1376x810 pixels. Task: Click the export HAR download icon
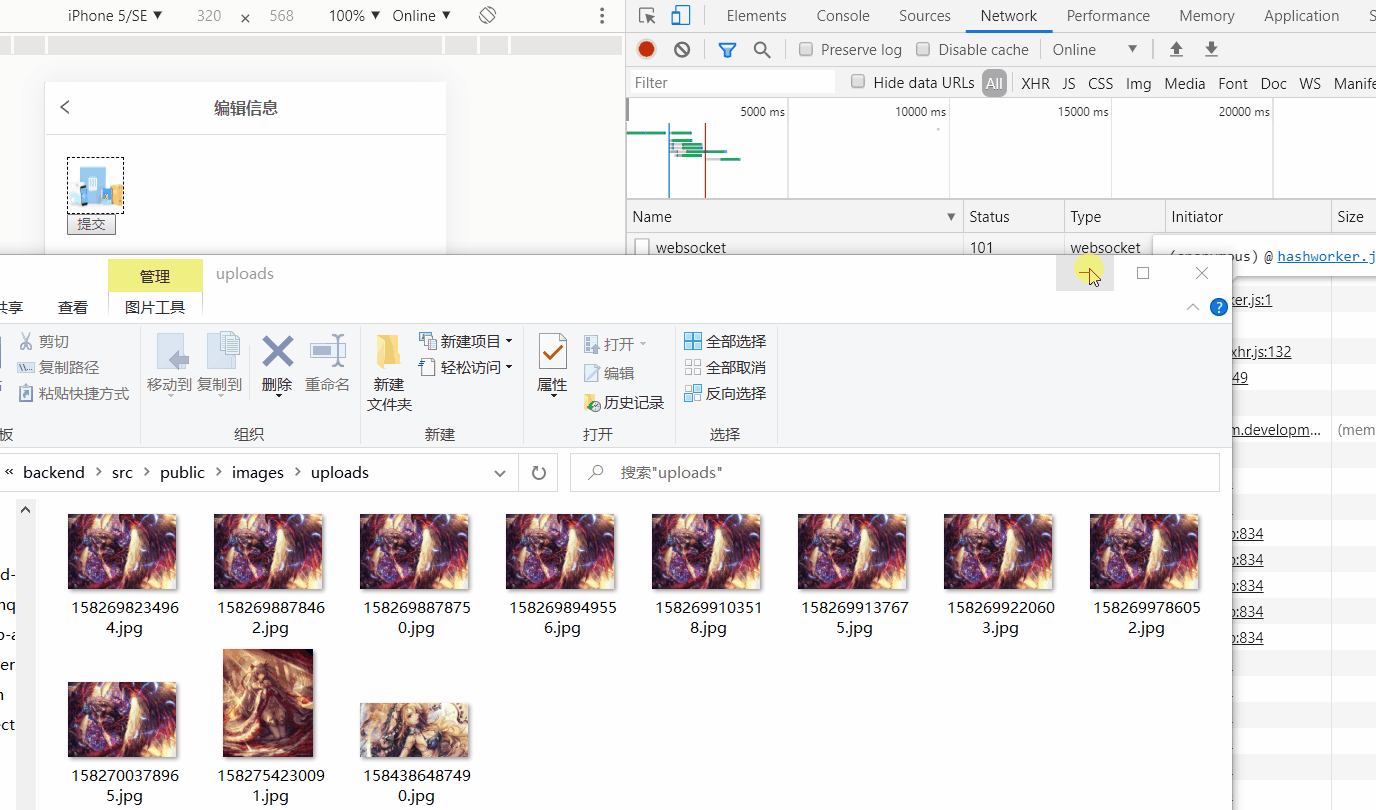(x=1211, y=50)
